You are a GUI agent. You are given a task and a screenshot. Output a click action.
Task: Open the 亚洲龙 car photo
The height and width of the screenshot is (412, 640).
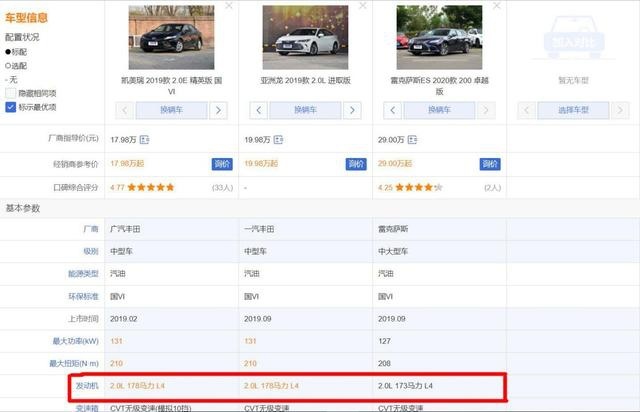(x=305, y=37)
